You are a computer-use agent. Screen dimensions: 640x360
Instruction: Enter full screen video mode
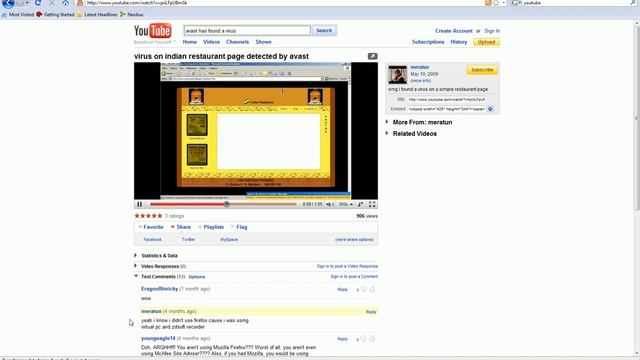(x=372, y=204)
